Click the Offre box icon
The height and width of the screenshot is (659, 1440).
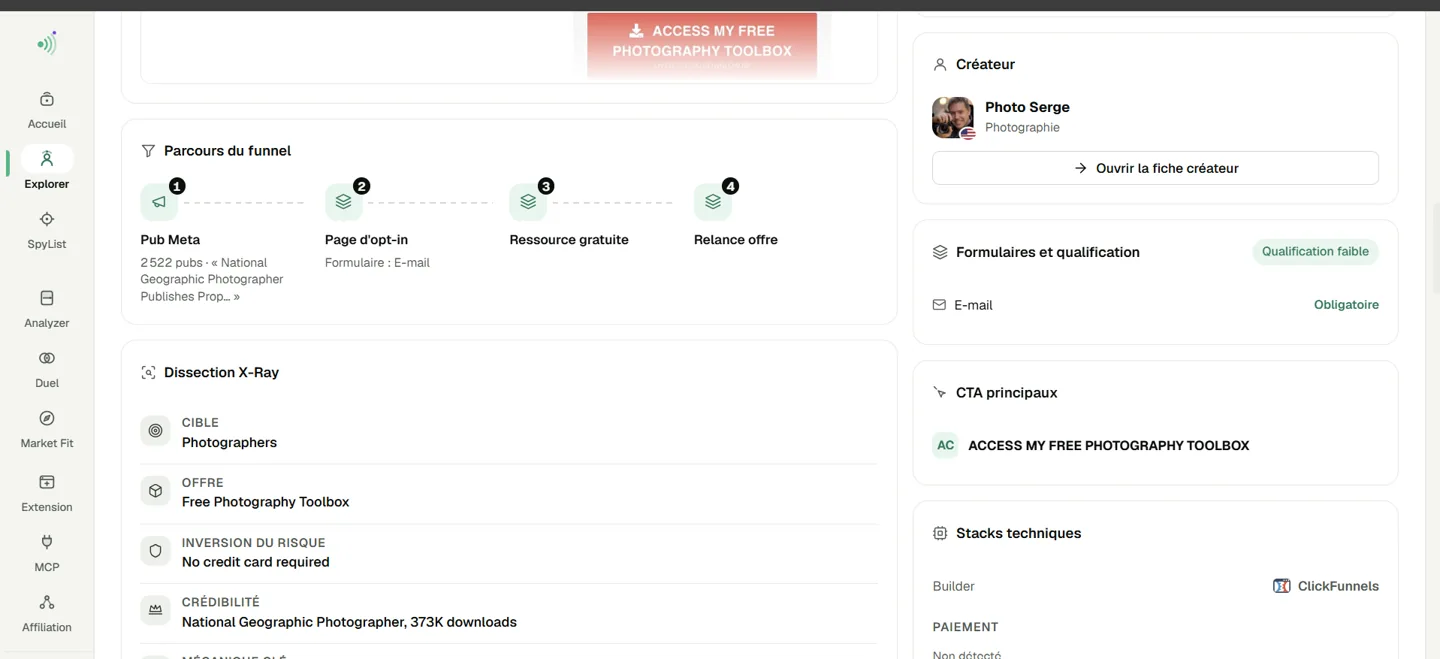155,491
